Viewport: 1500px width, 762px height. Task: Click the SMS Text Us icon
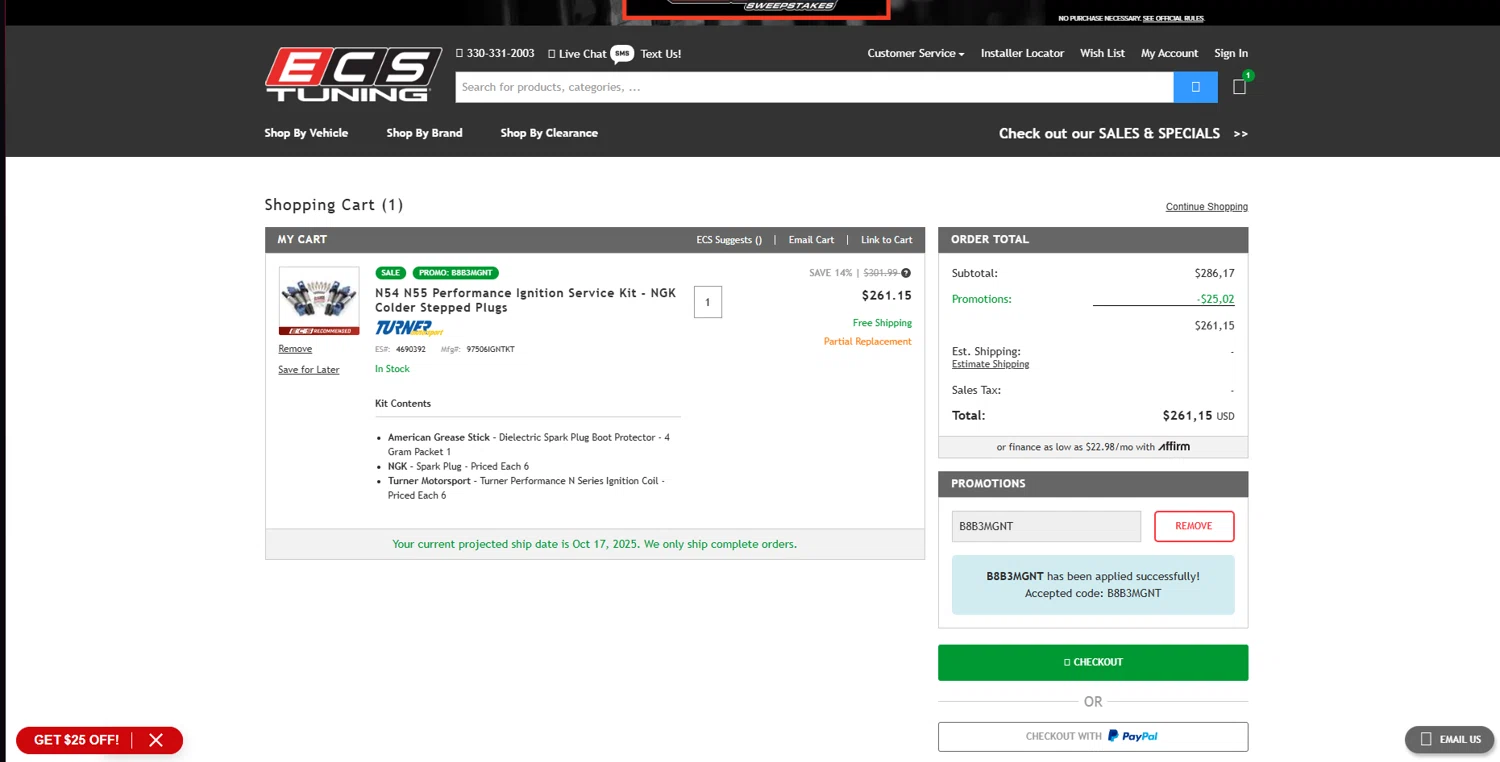tap(622, 54)
